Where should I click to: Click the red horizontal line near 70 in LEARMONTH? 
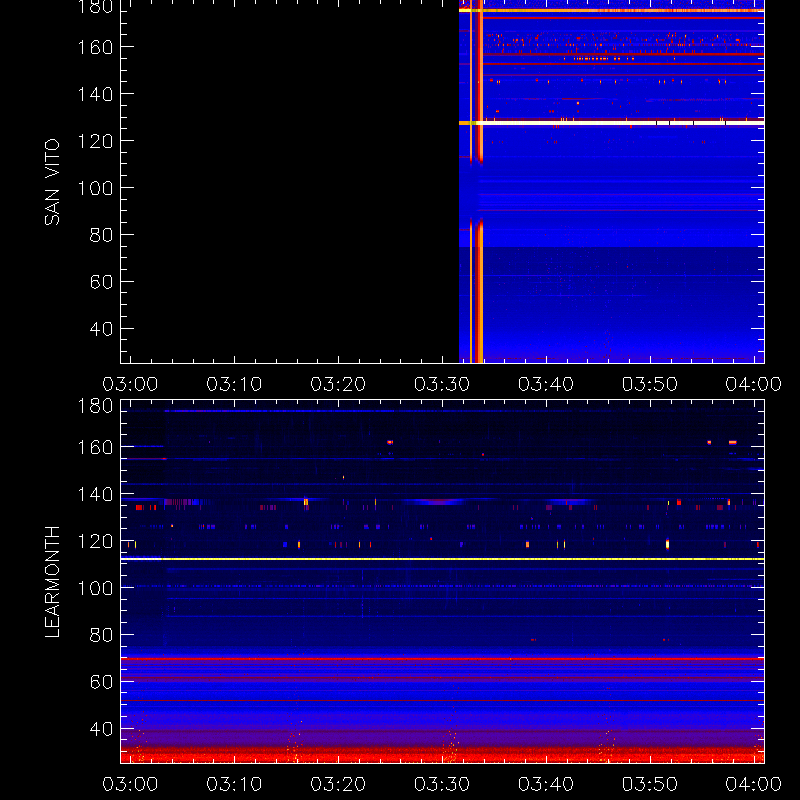pos(442,659)
